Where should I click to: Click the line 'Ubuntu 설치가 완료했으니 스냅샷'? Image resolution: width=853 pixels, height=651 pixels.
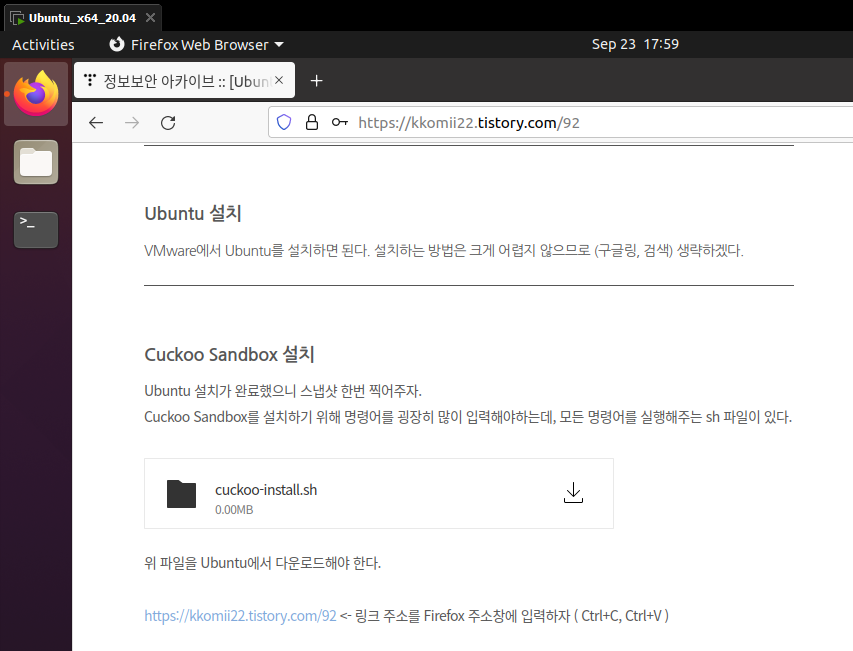[x=283, y=391]
